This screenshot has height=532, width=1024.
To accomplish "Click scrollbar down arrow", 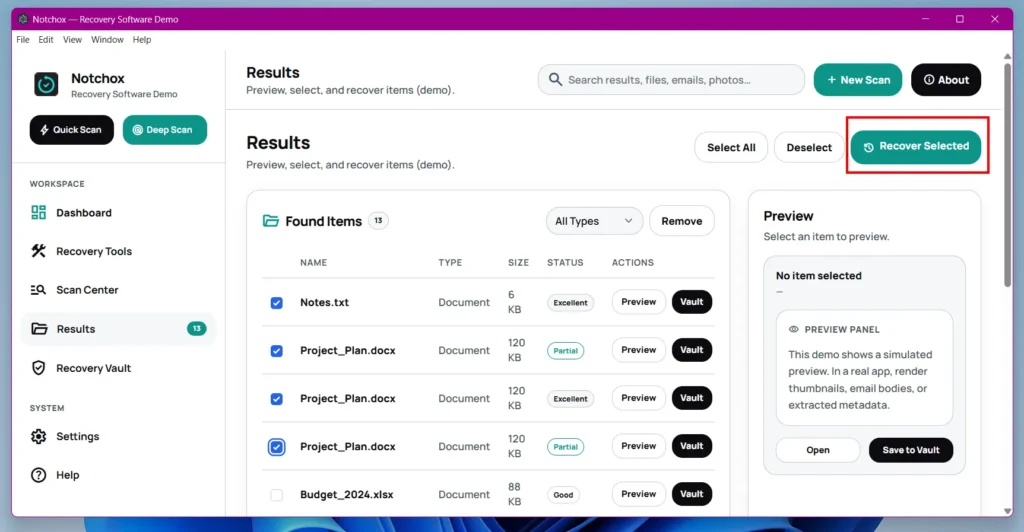I will pos(1007,511).
